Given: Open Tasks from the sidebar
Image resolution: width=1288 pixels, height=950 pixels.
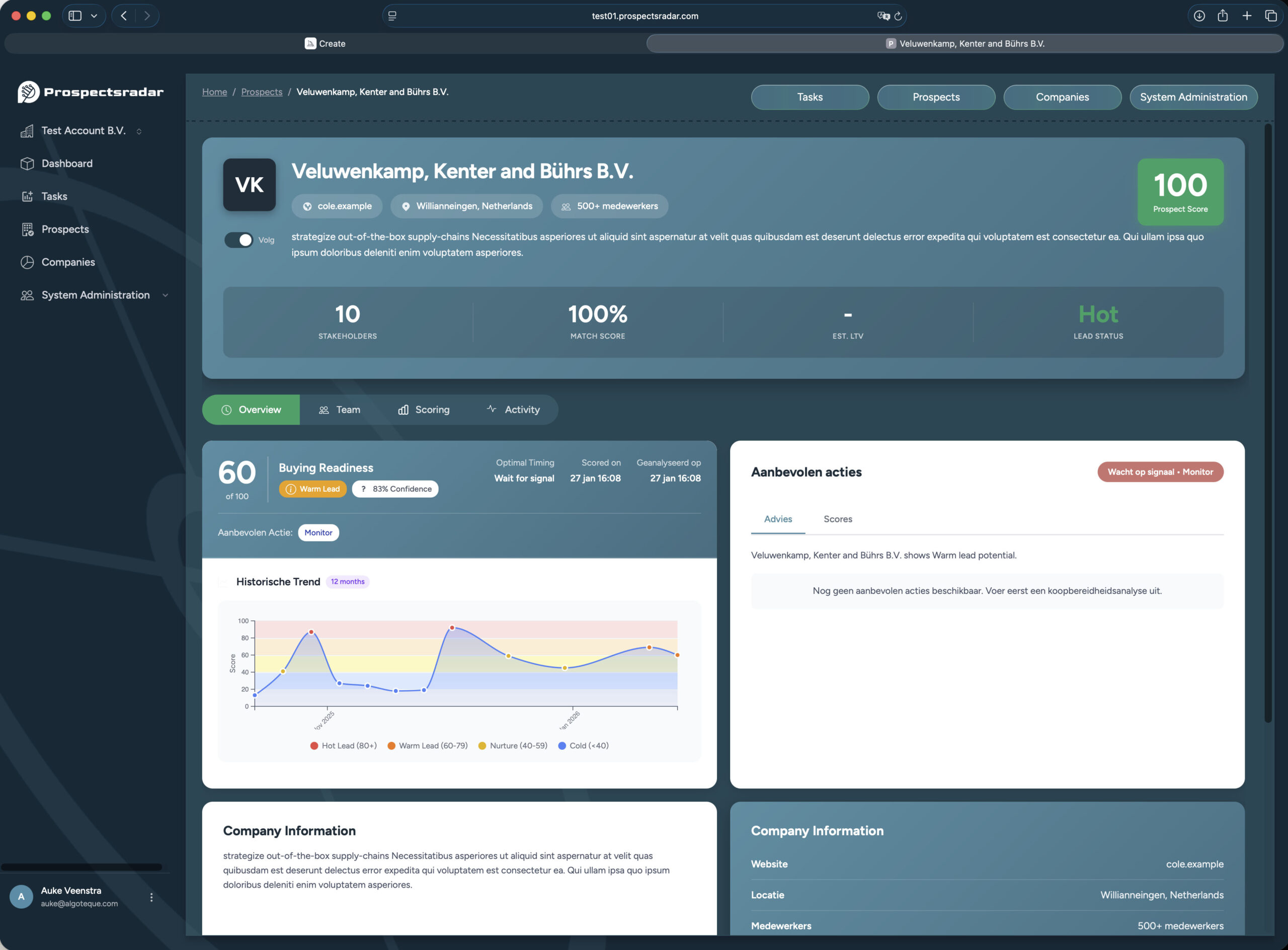Looking at the screenshot, I should [53, 196].
